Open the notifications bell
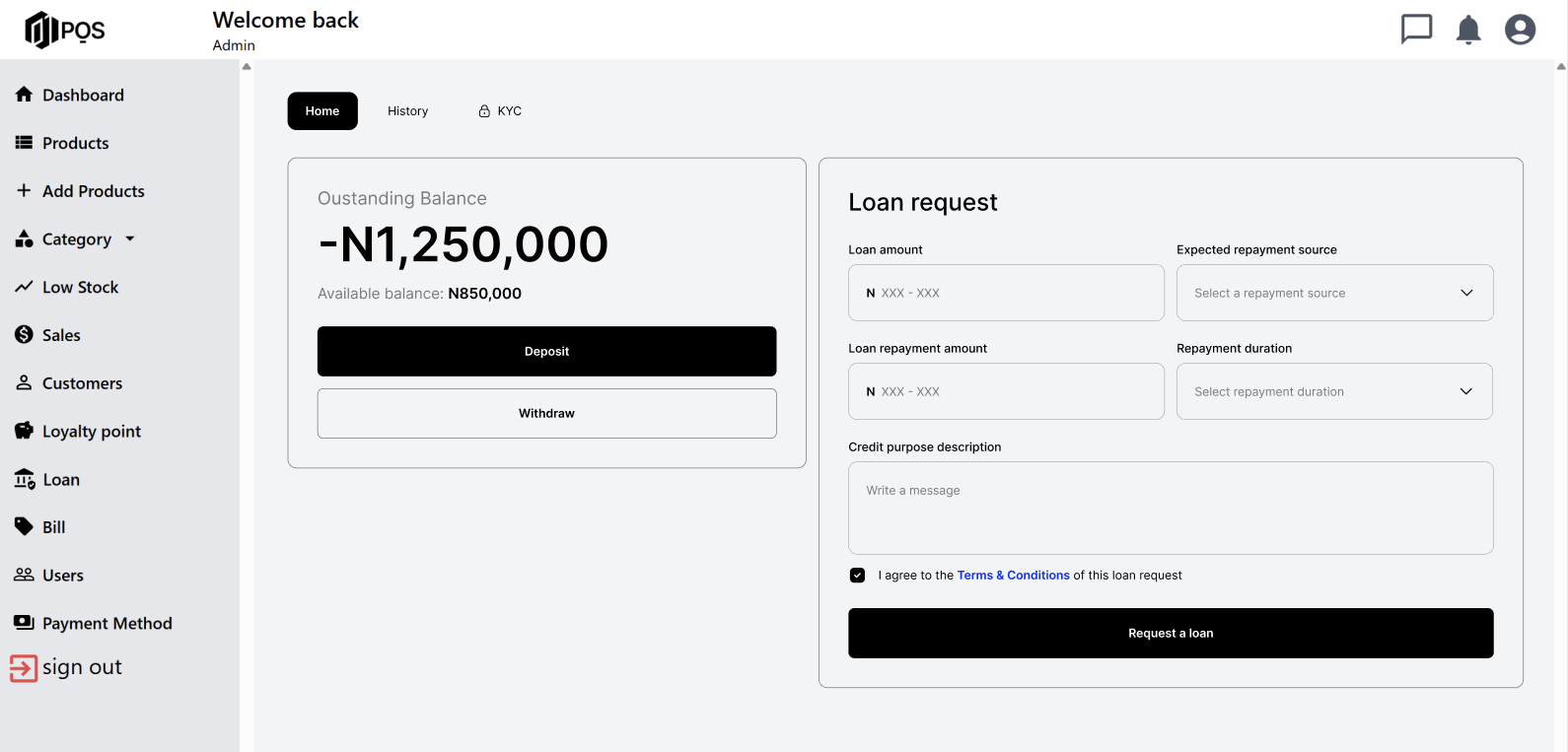This screenshot has width=1568, height=752. (1468, 30)
